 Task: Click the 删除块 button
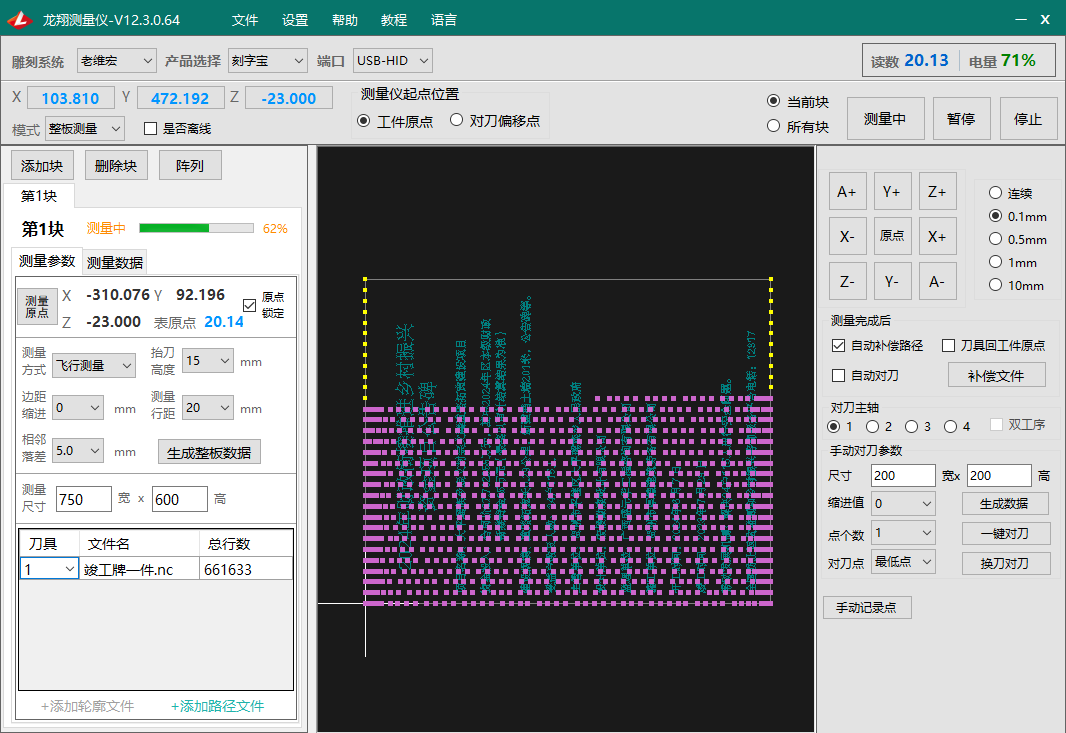(x=116, y=166)
